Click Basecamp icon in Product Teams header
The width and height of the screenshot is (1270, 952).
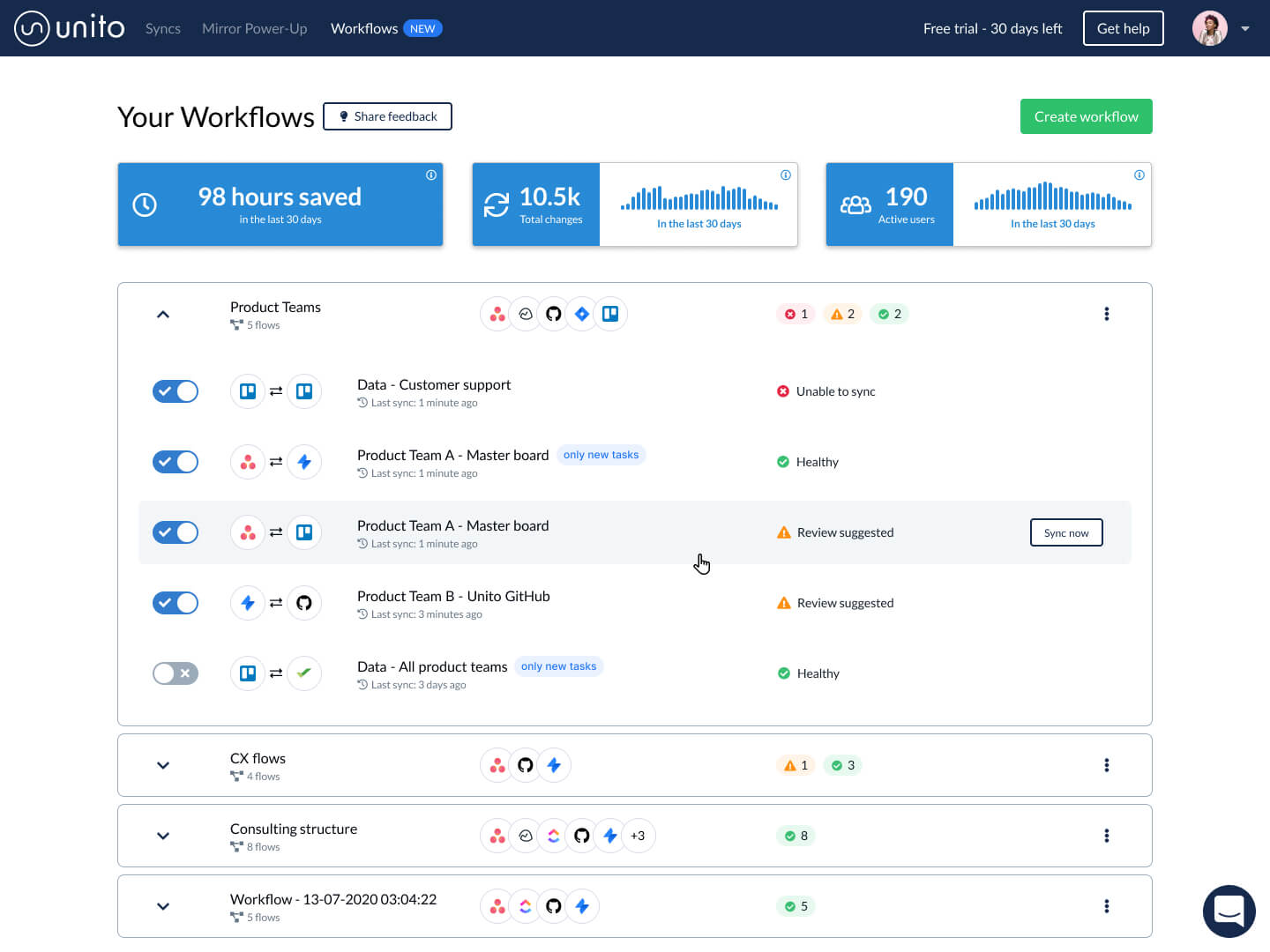point(526,314)
